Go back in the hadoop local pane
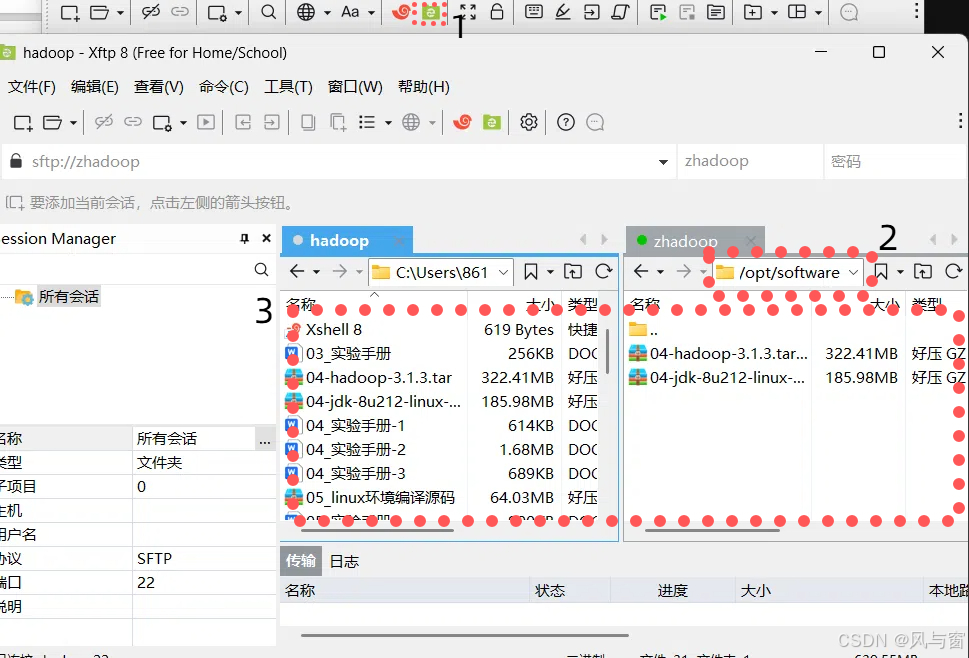The width and height of the screenshot is (969, 658). click(297, 272)
